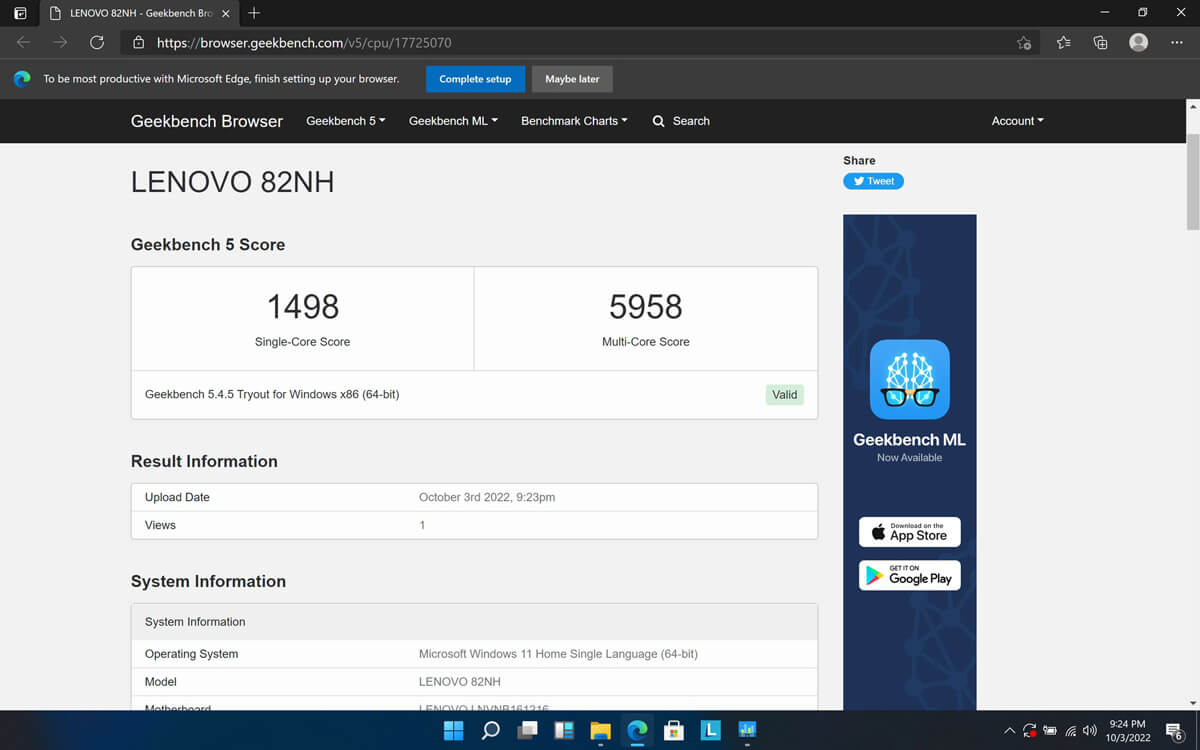Add this page to favorites
The height and width of the screenshot is (750, 1200).
click(1024, 43)
